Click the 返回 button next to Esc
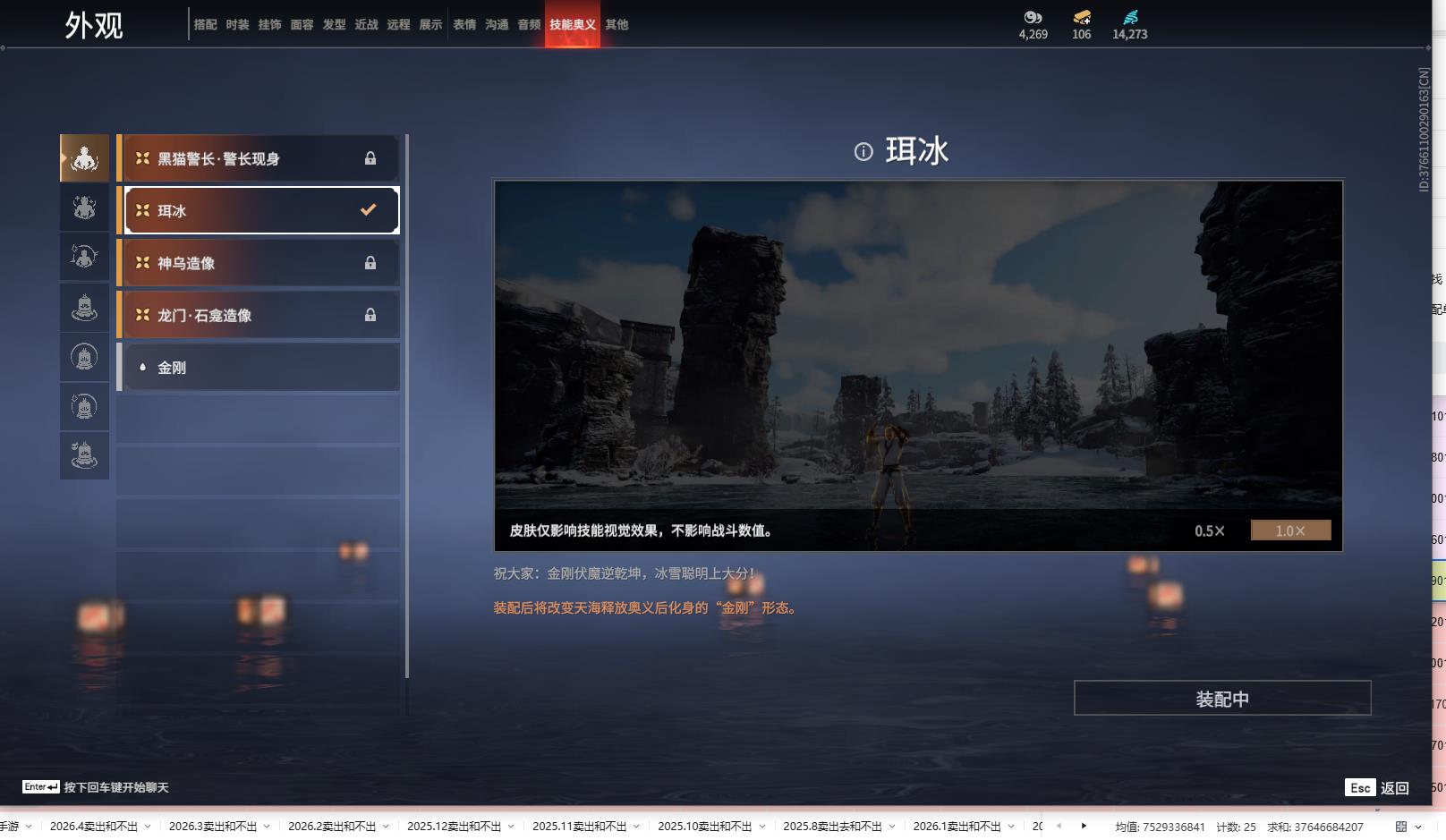The image size is (1446, 840). point(1397,787)
